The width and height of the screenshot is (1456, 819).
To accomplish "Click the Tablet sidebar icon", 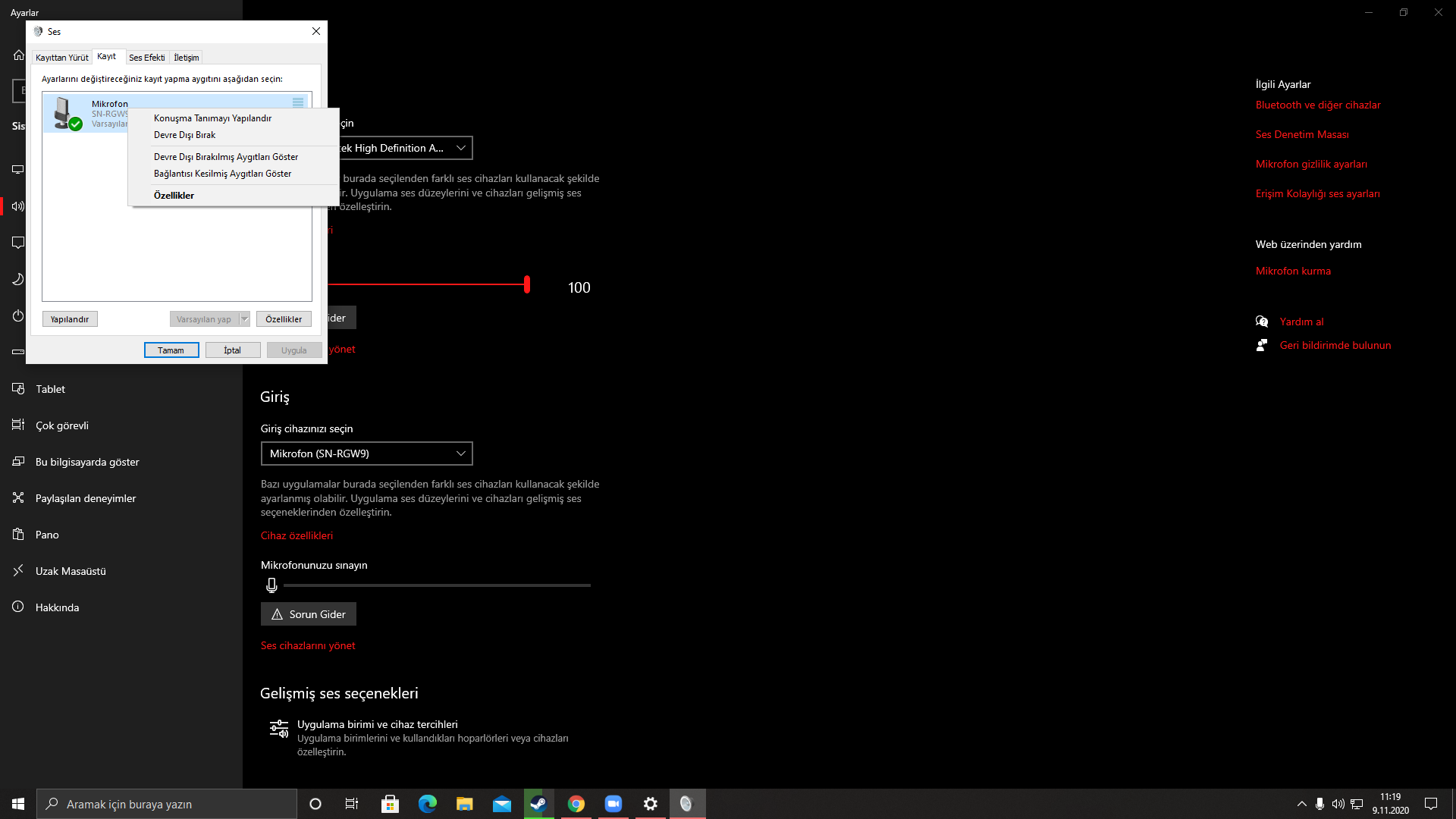I will [x=18, y=389].
